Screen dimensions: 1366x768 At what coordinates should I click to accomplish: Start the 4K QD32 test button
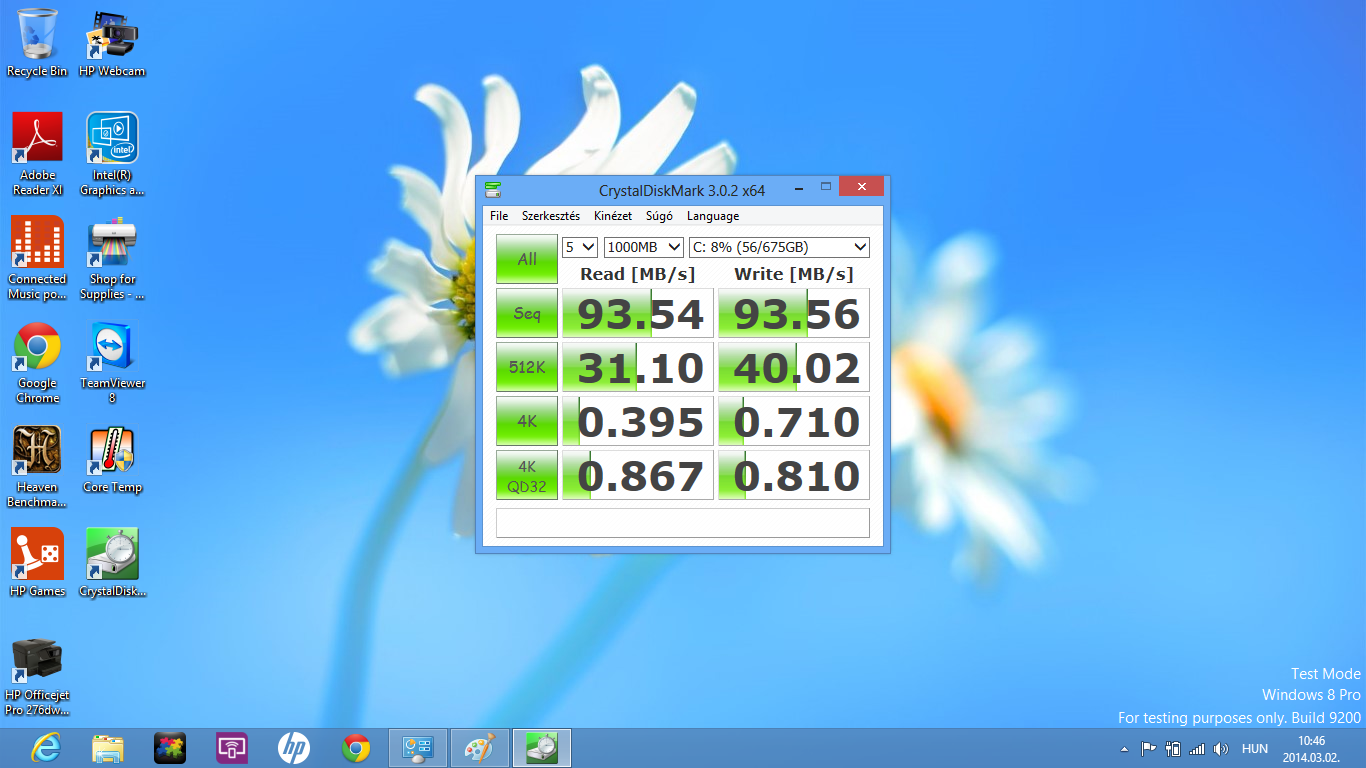coord(527,475)
